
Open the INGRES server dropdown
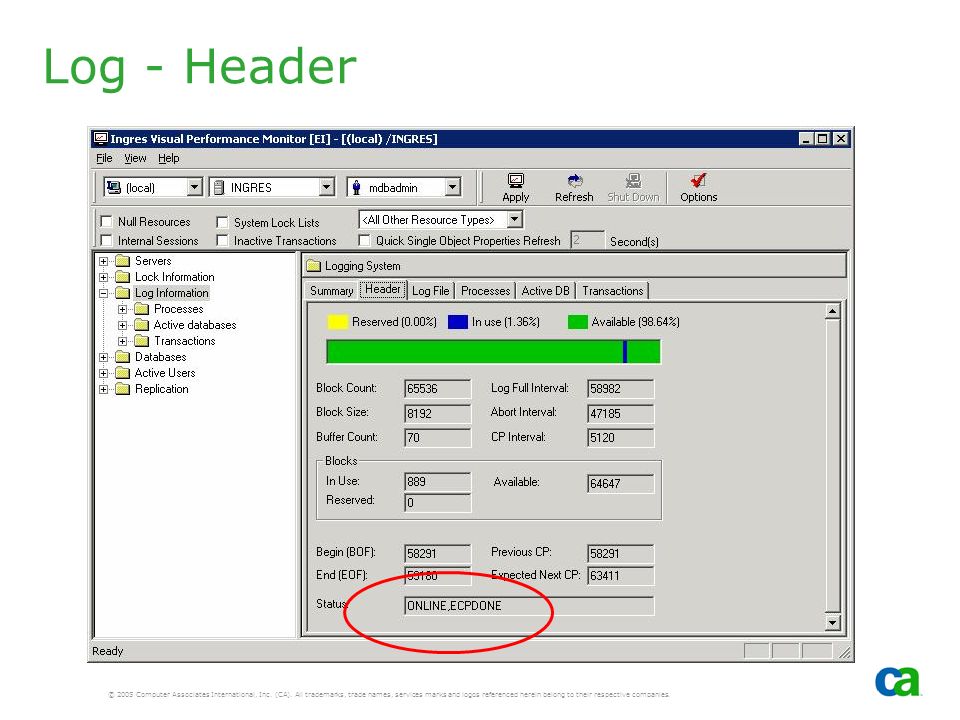[327, 187]
